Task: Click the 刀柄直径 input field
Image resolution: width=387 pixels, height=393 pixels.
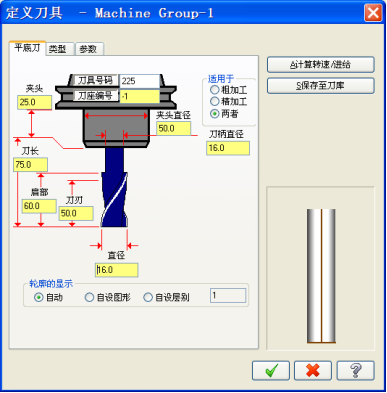Action: (228, 148)
